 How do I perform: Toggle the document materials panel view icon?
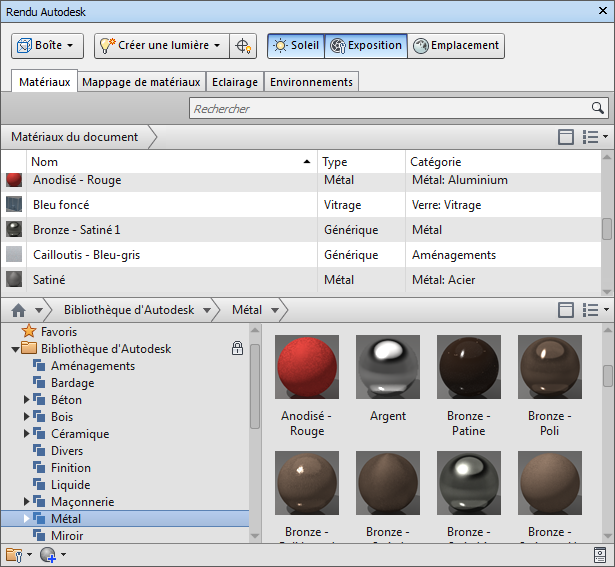(566, 137)
